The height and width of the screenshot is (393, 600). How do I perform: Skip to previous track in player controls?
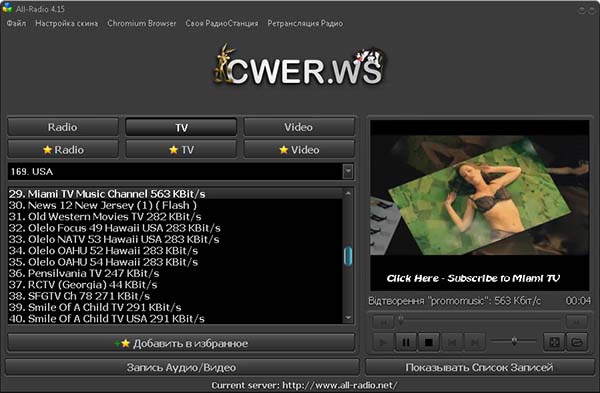point(452,342)
